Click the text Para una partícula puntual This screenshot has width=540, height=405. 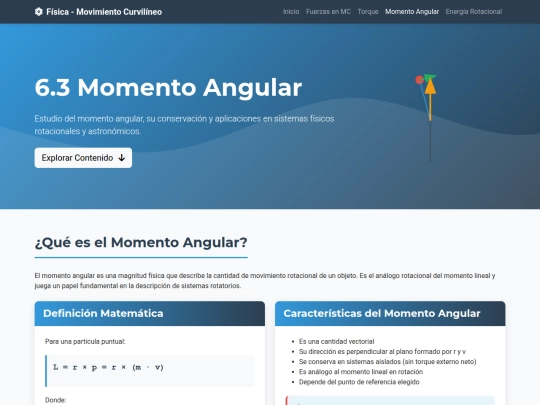point(85,342)
